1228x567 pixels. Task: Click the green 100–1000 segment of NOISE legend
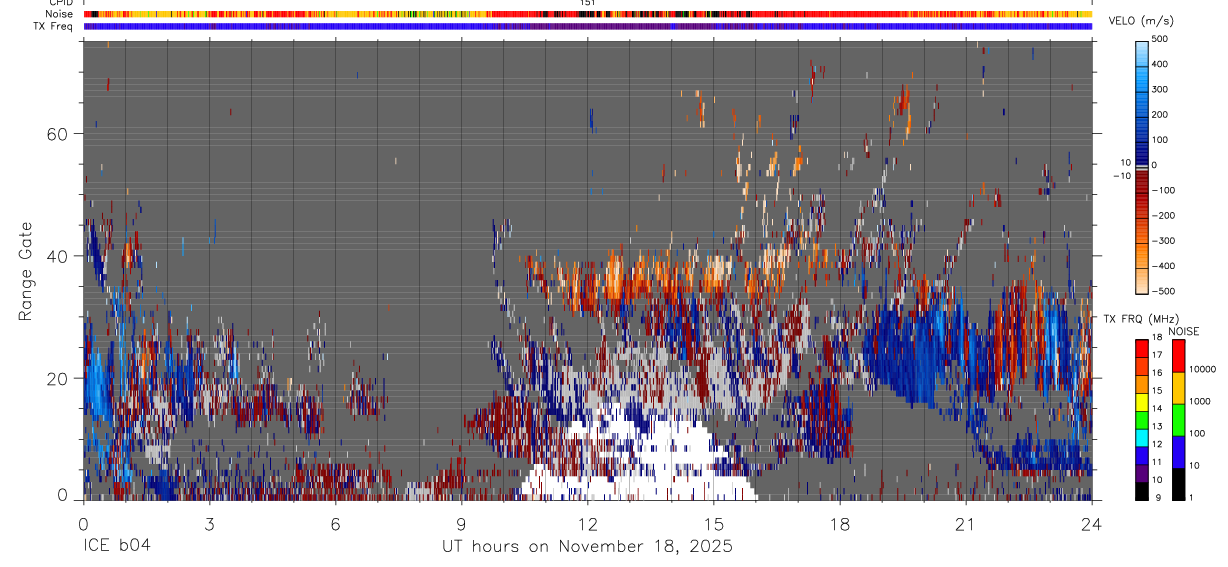click(1179, 419)
